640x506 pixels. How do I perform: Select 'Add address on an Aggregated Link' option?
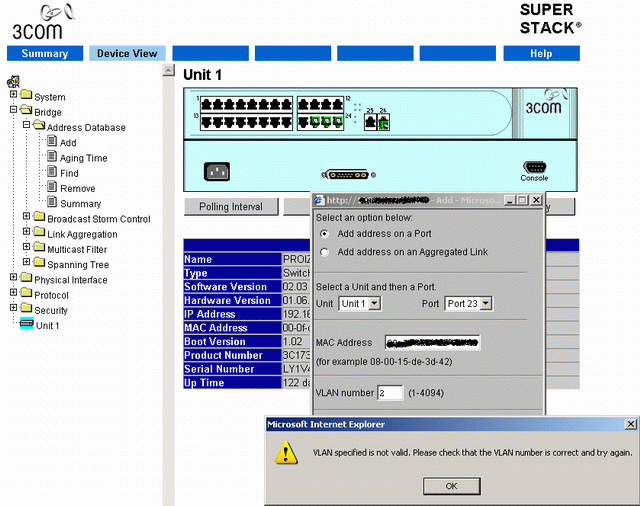coord(324,252)
